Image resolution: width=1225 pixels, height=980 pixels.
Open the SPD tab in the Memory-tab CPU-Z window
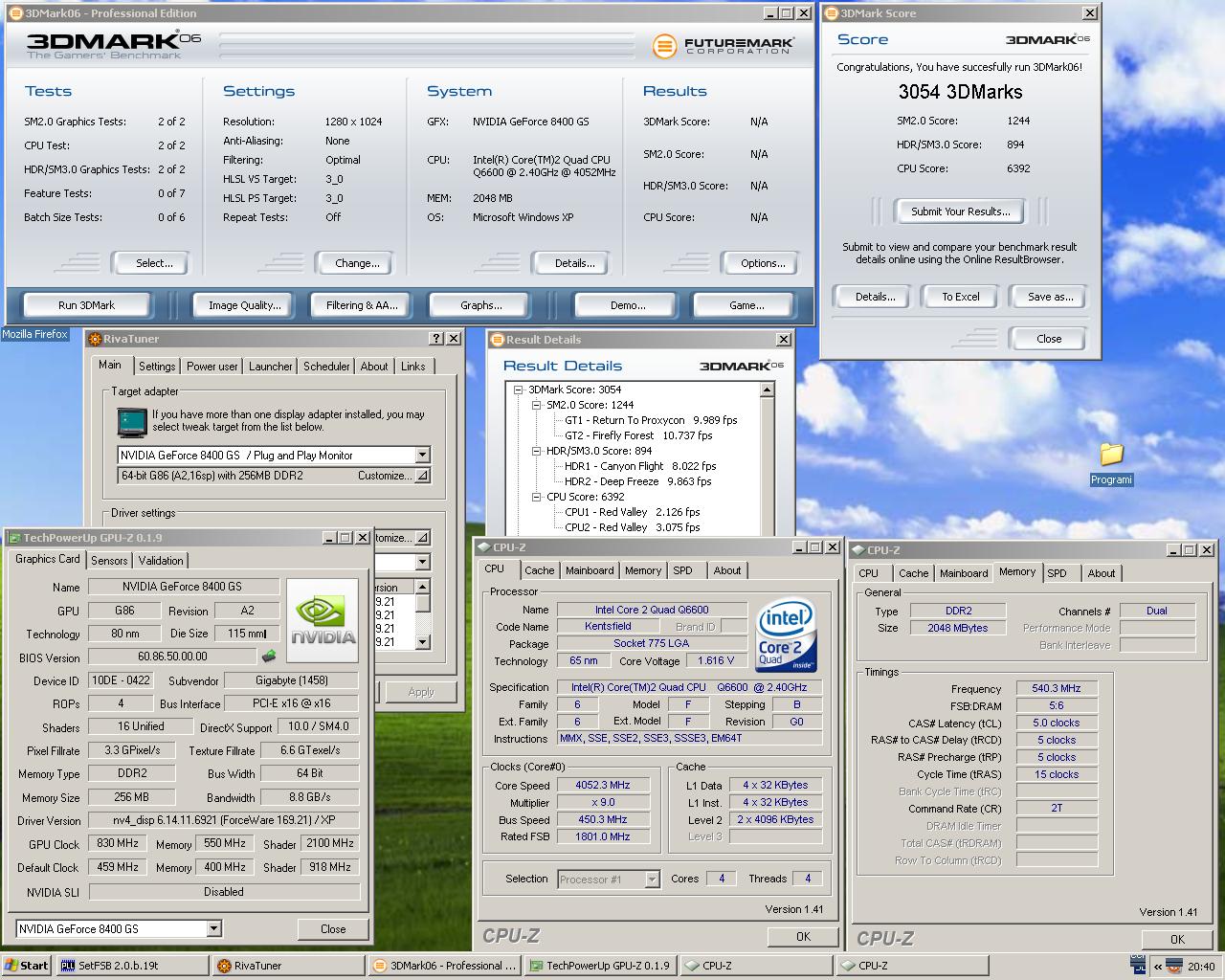[x=1057, y=573]
